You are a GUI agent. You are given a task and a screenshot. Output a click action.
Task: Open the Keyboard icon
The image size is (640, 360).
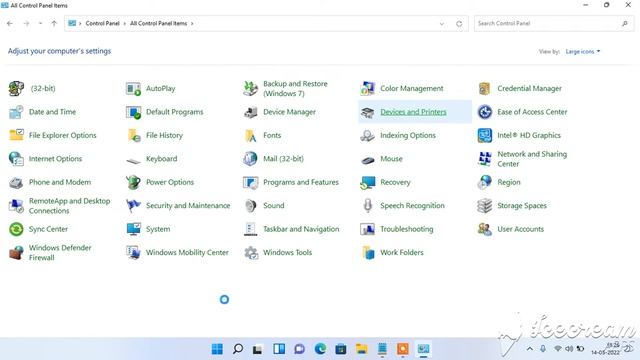pos(133,161)
